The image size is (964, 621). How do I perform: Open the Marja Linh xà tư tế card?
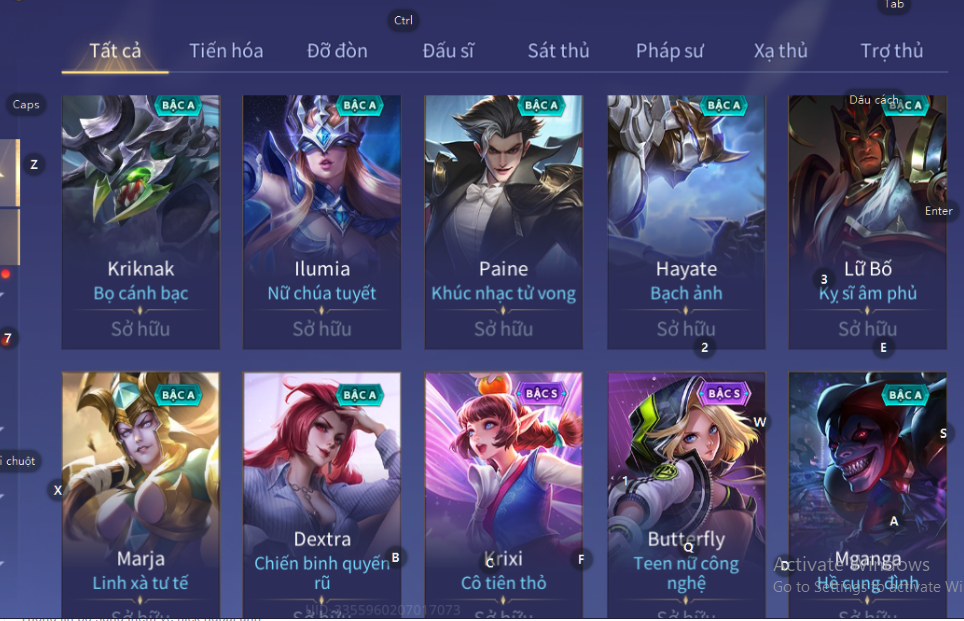click(141, 495)
